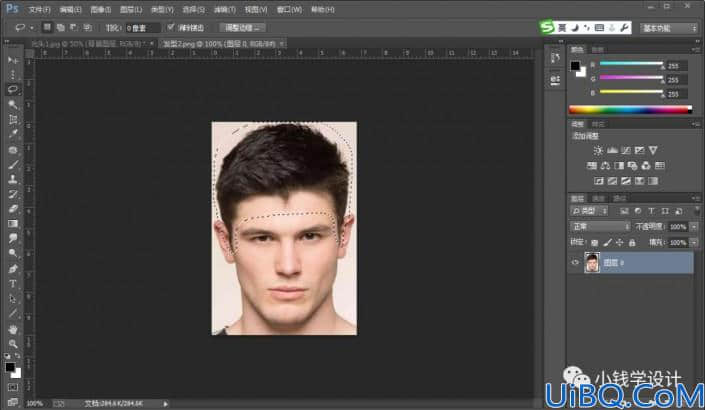Viewport: 705px width, 410px height.
Task: Select the Eraser tool
Action: tap(13, 209)
